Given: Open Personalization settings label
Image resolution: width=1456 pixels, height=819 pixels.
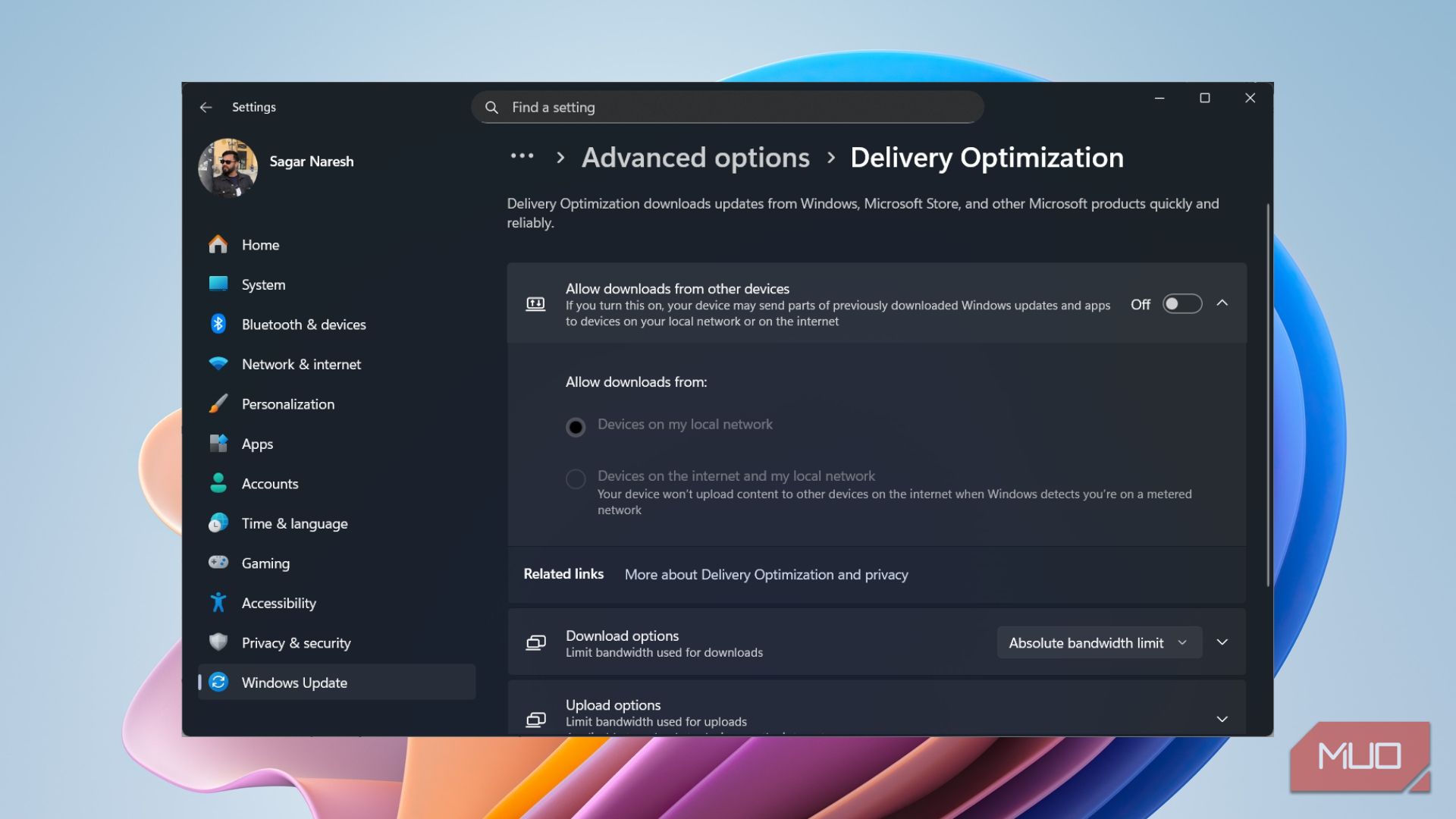Looking at the screenshot, I should pos(288,404).
